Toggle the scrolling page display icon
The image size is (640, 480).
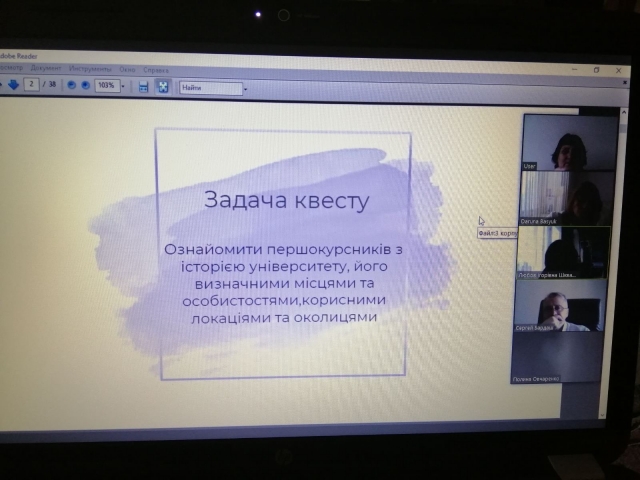tap(143, 87)
